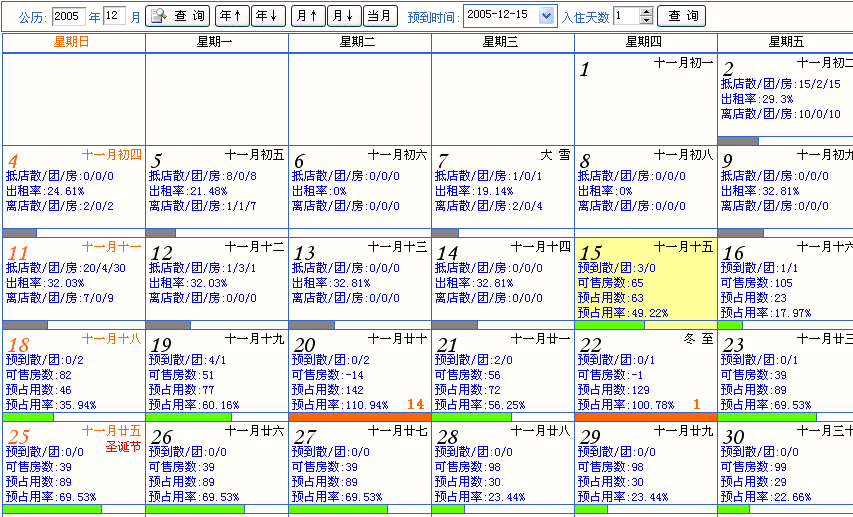853x517 pixels.
Task: Focus the month input field showing 12
Action: pos(114,16)
